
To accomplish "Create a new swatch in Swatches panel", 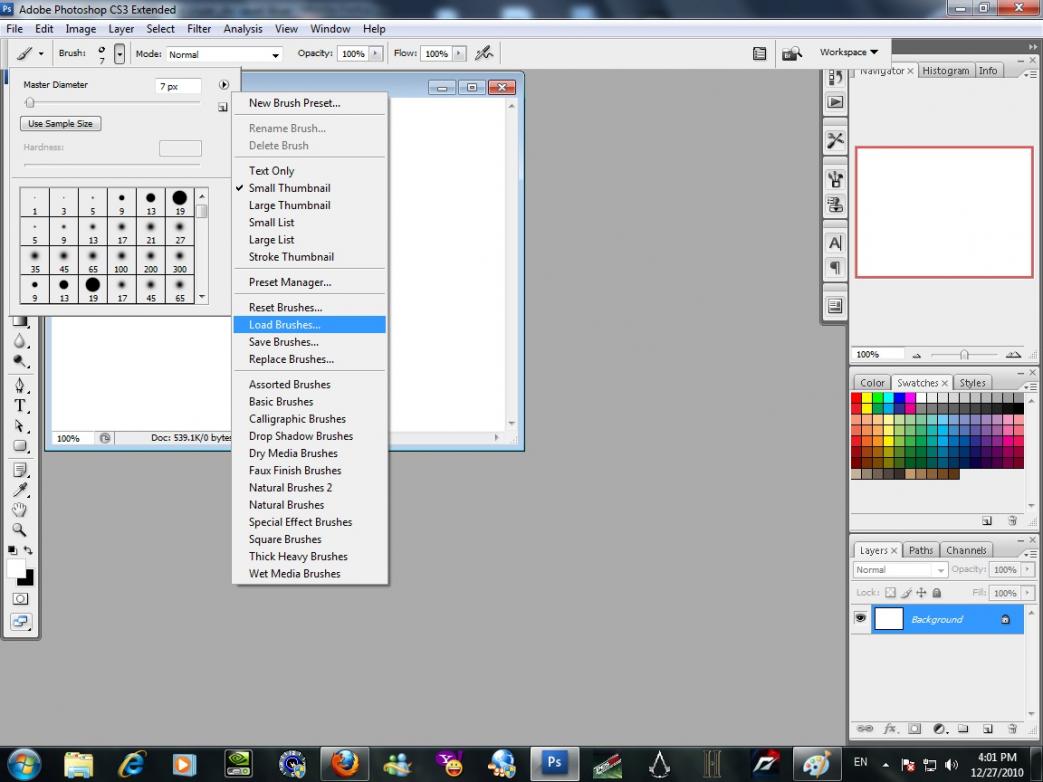I will 987,521.
